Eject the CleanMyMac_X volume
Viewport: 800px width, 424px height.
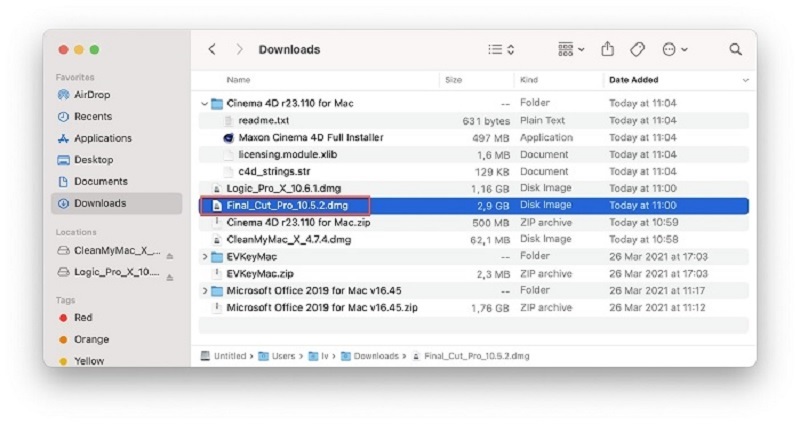170,256
